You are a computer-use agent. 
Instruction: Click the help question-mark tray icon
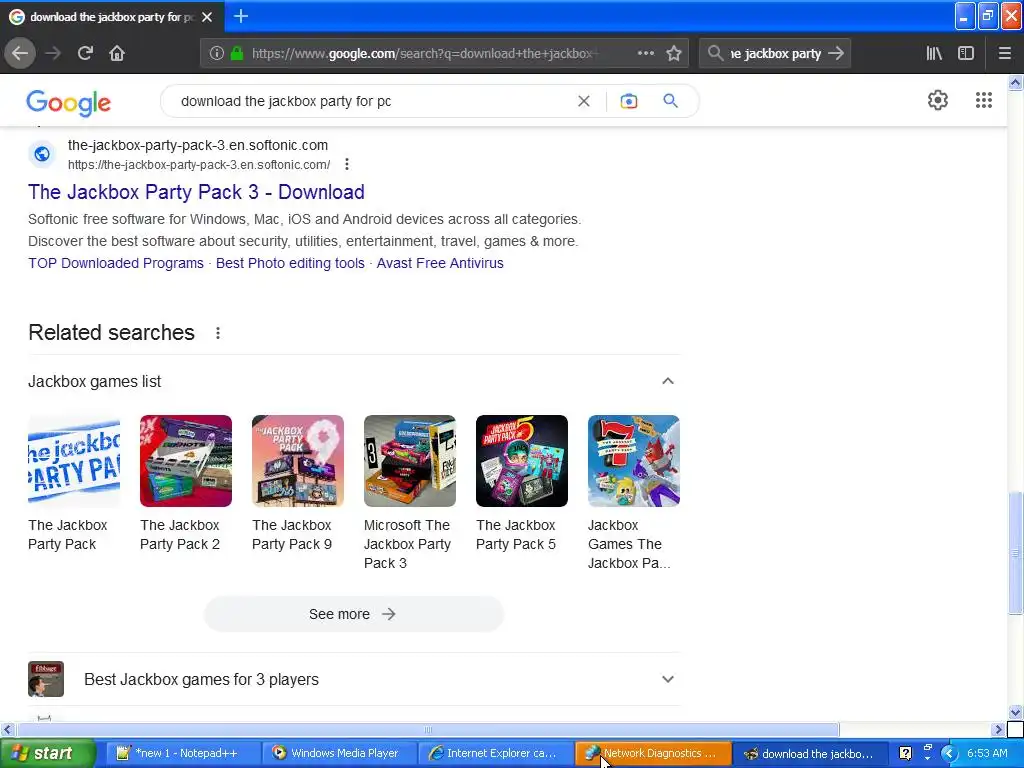coord(905,753)
